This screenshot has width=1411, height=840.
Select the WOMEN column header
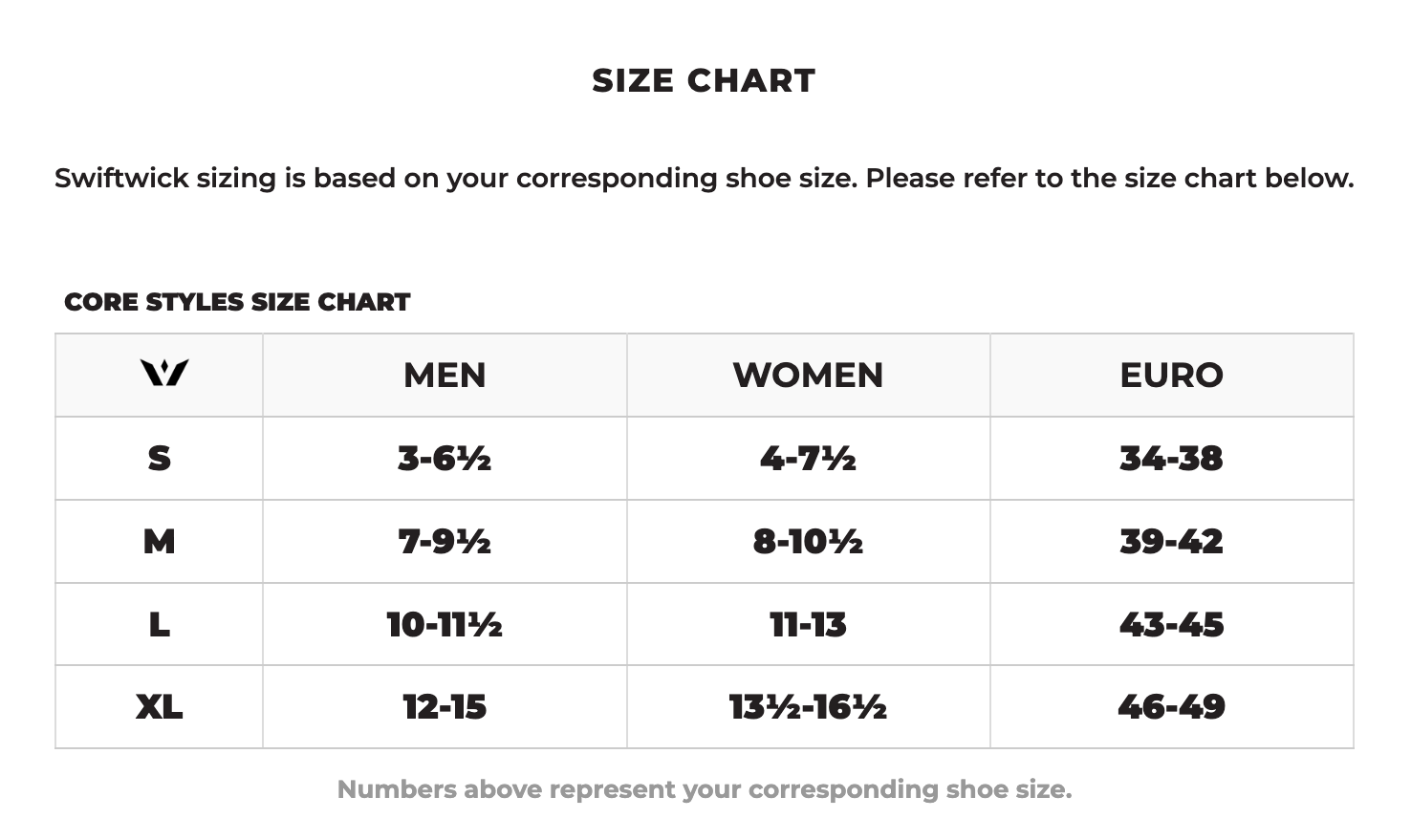click(808, 376)
